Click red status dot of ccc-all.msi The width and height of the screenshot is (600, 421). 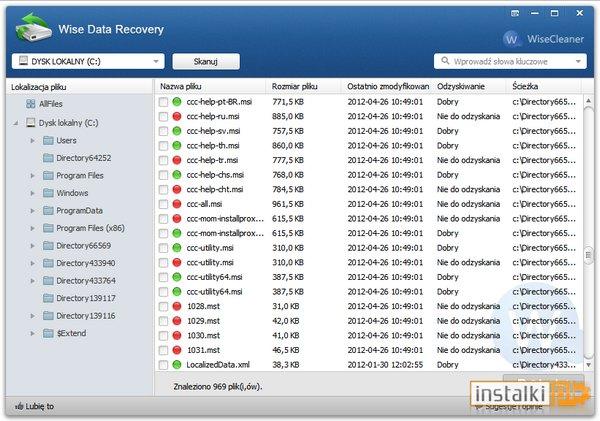click(176, 204)
